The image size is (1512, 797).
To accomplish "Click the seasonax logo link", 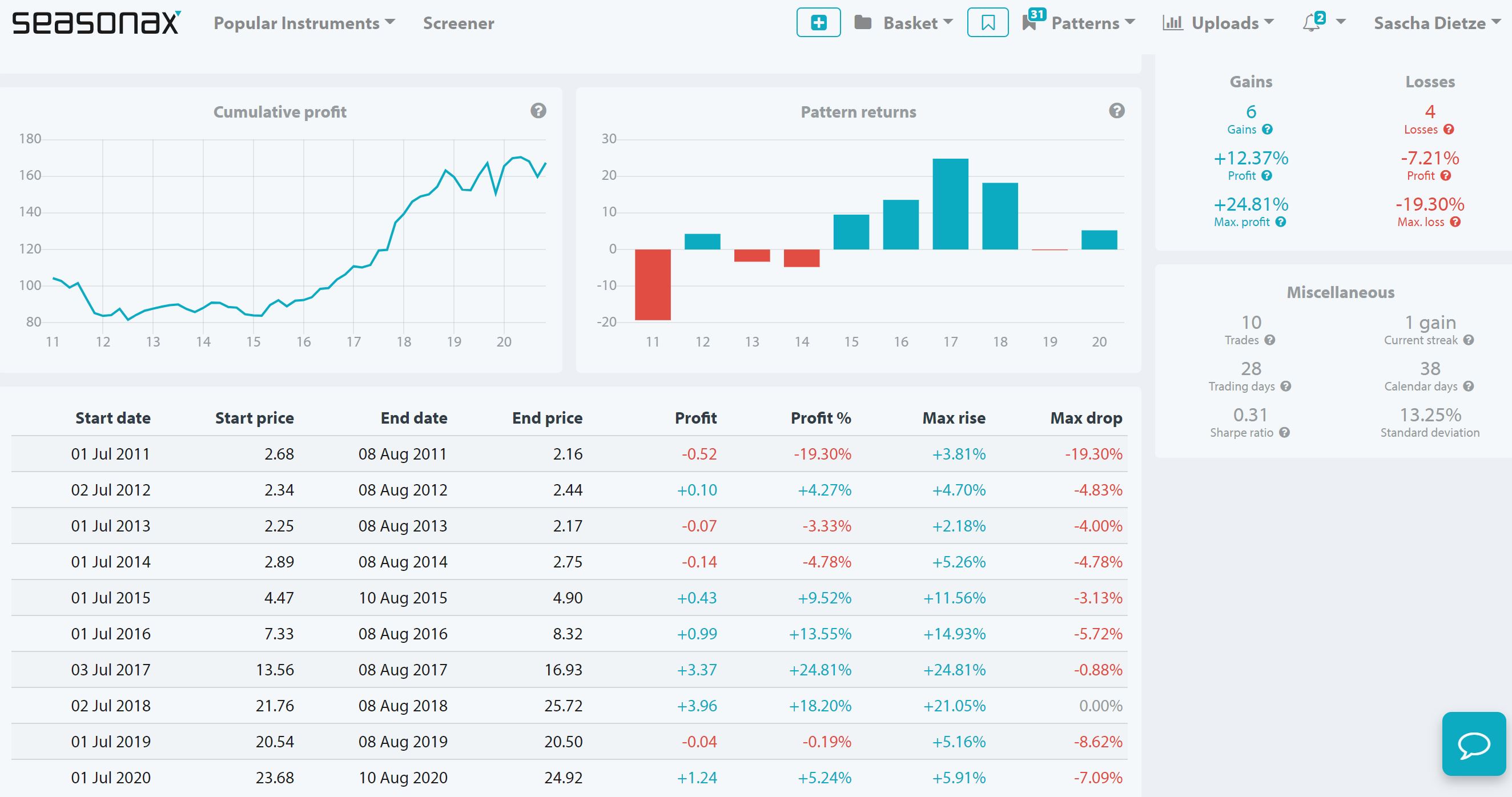I will click(x=96, y=23).
